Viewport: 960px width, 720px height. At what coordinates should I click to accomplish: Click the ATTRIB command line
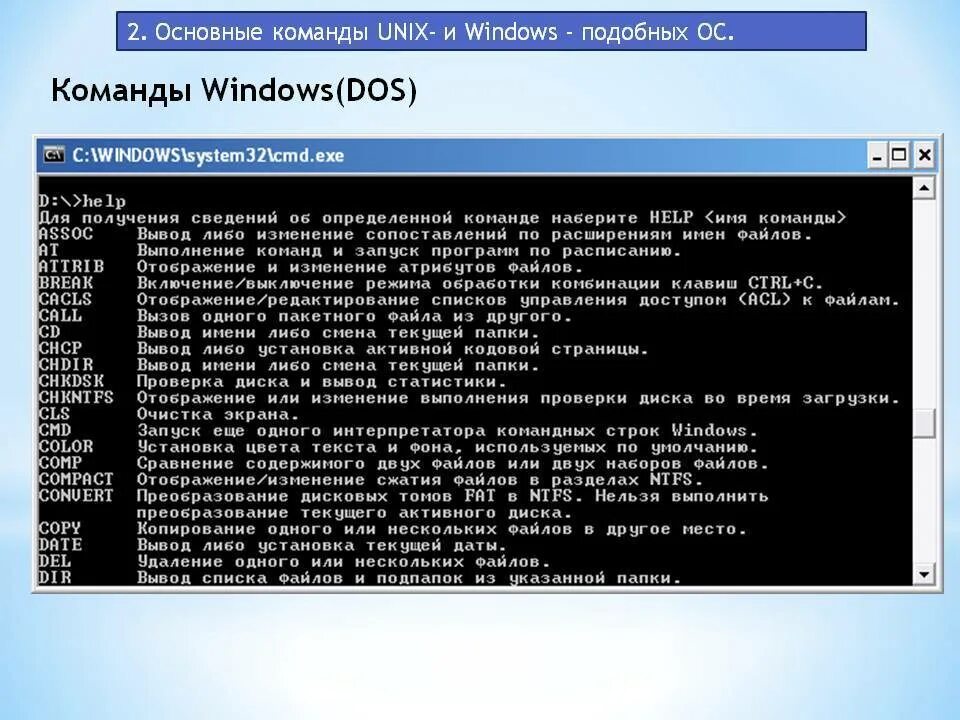pyautogui.click(x=310, y=267)
